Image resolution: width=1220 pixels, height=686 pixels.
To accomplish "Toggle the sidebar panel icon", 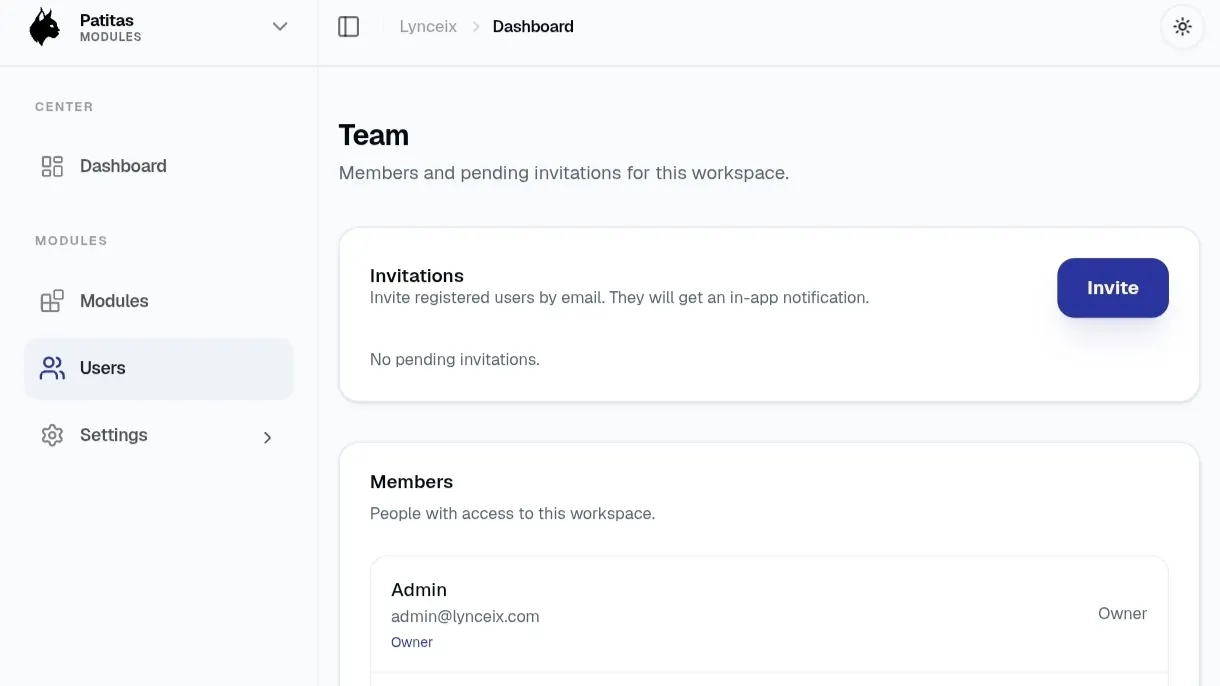I will point(349,27).
